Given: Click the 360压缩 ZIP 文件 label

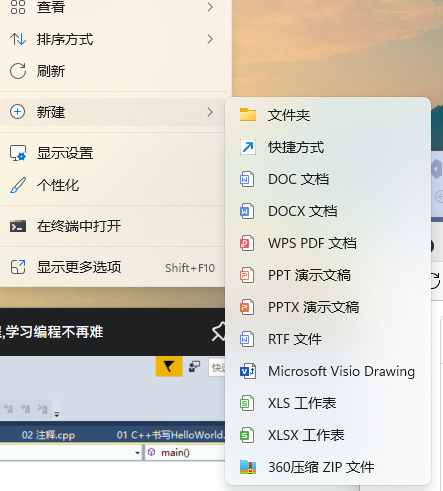Looking at the screenshot, I should [321, 467].
